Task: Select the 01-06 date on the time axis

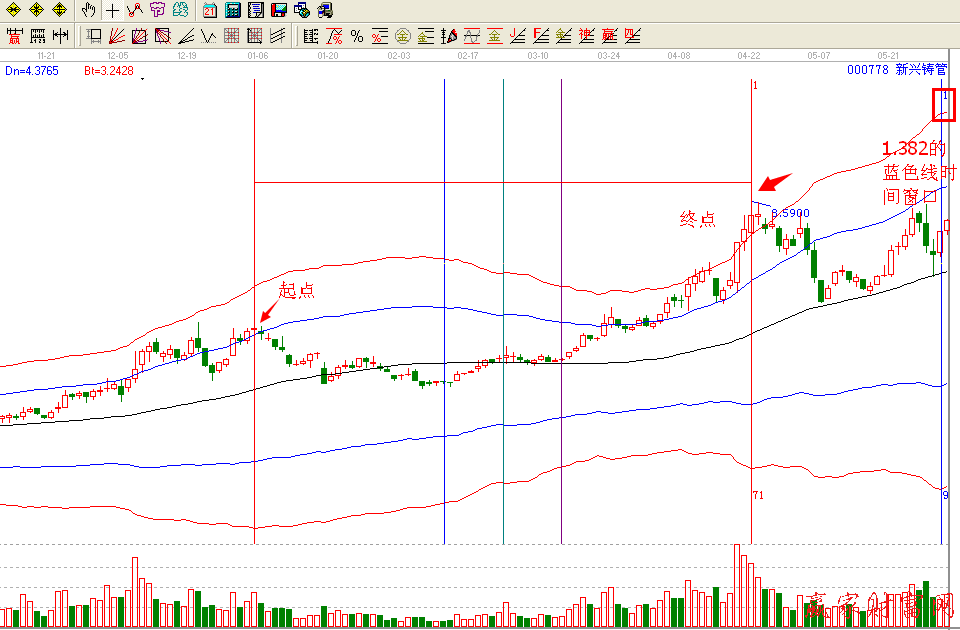Action: click(257, 56)
